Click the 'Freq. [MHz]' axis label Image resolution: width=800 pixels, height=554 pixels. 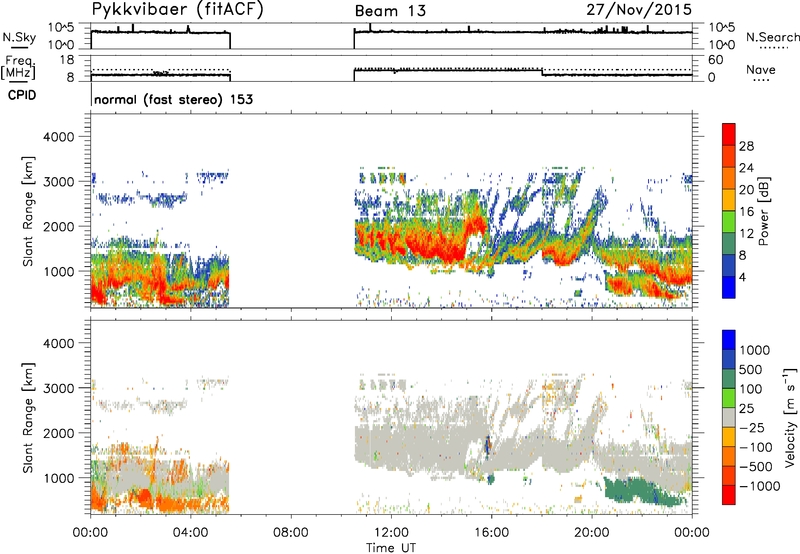(18, 68)
